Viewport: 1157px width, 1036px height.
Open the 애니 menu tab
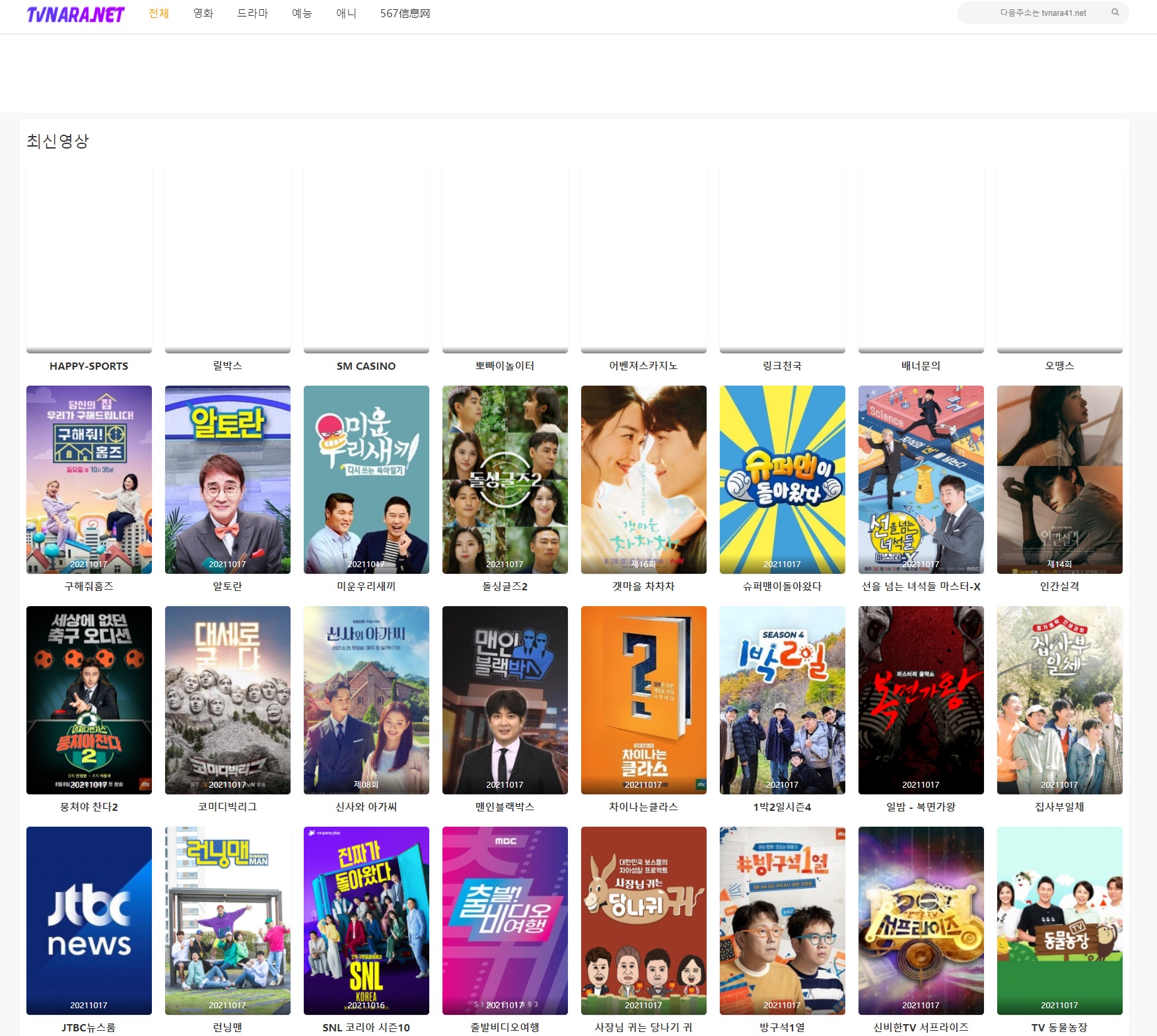346,13
